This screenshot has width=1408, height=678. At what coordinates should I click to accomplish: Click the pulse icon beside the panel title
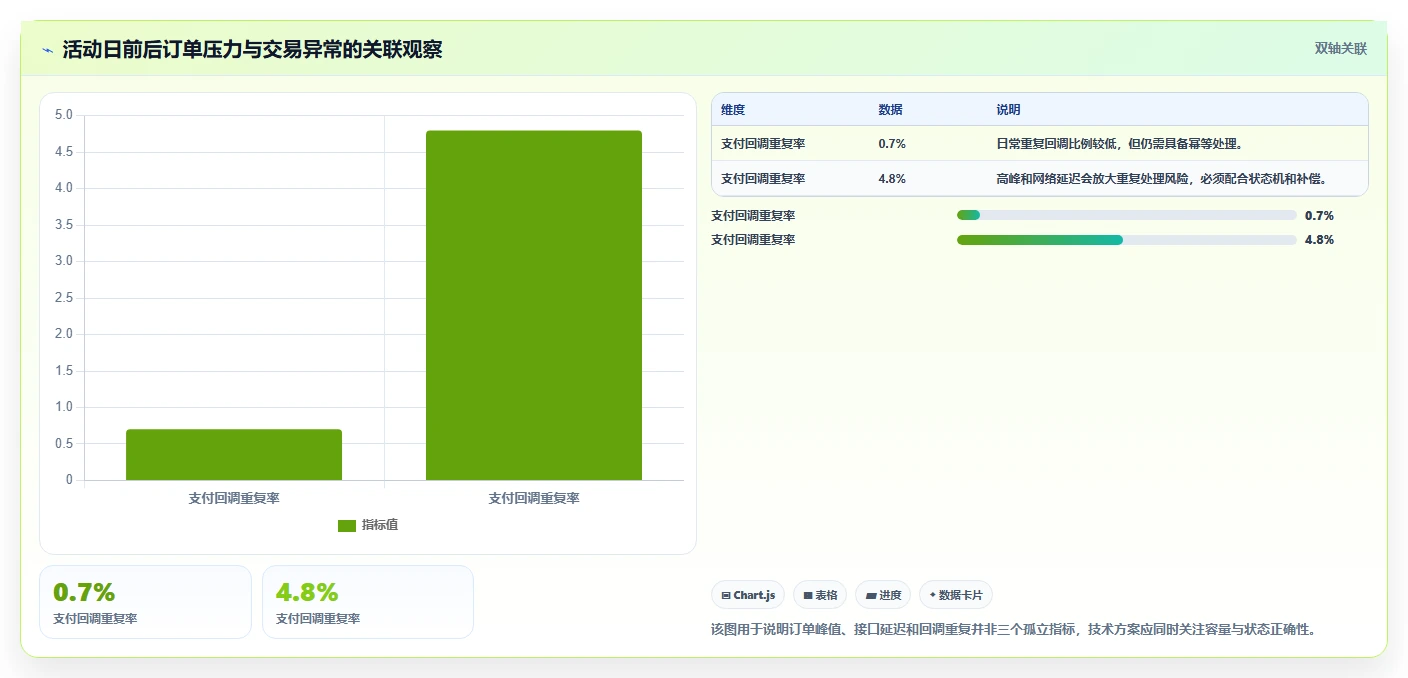(47, 49)
